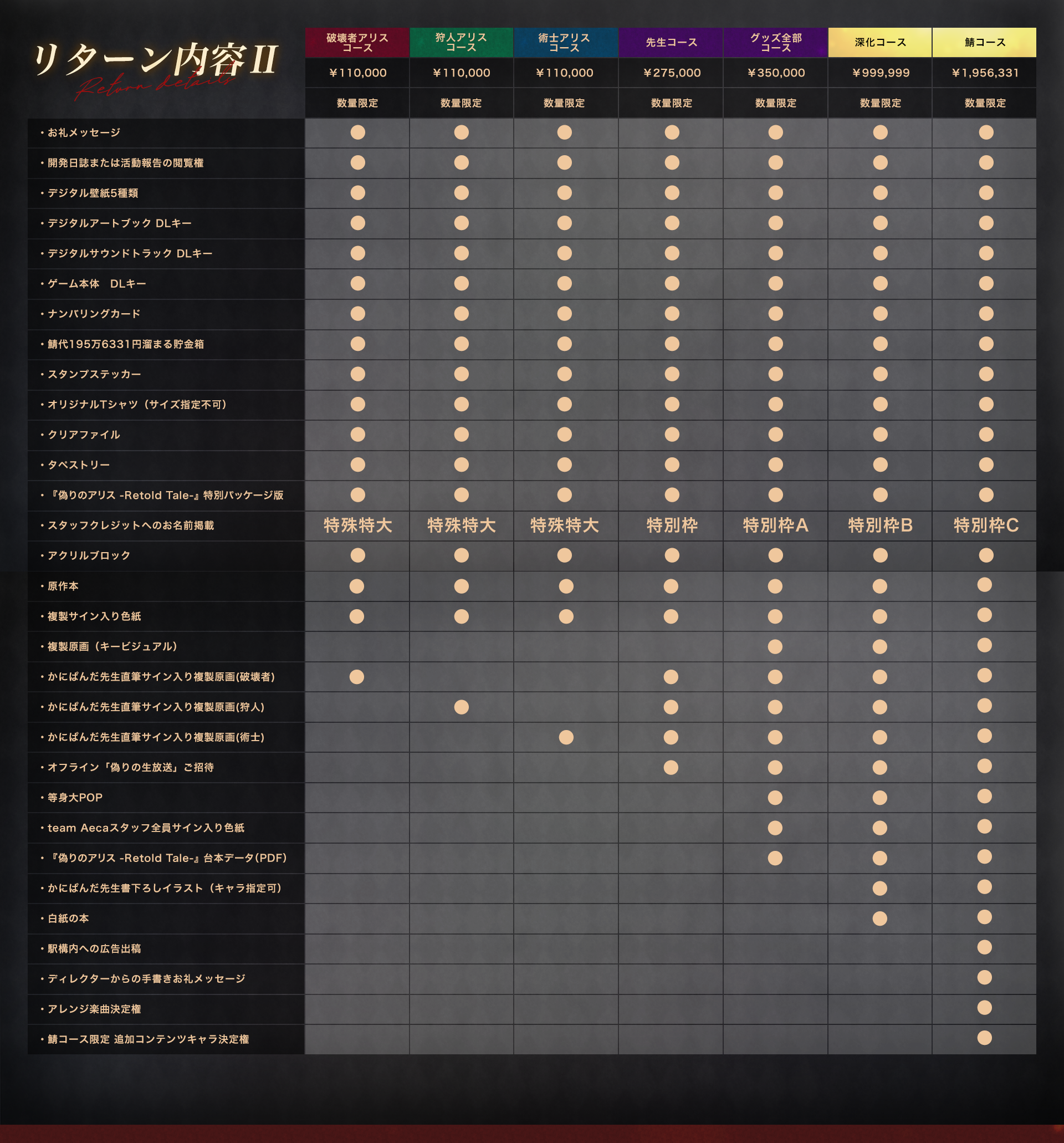The height and width of the screenshot is (1143, 1064).
Task: Click アレンジ楽曲決定権 dot under 鯖コース
Action: (x=984, y=1007)
